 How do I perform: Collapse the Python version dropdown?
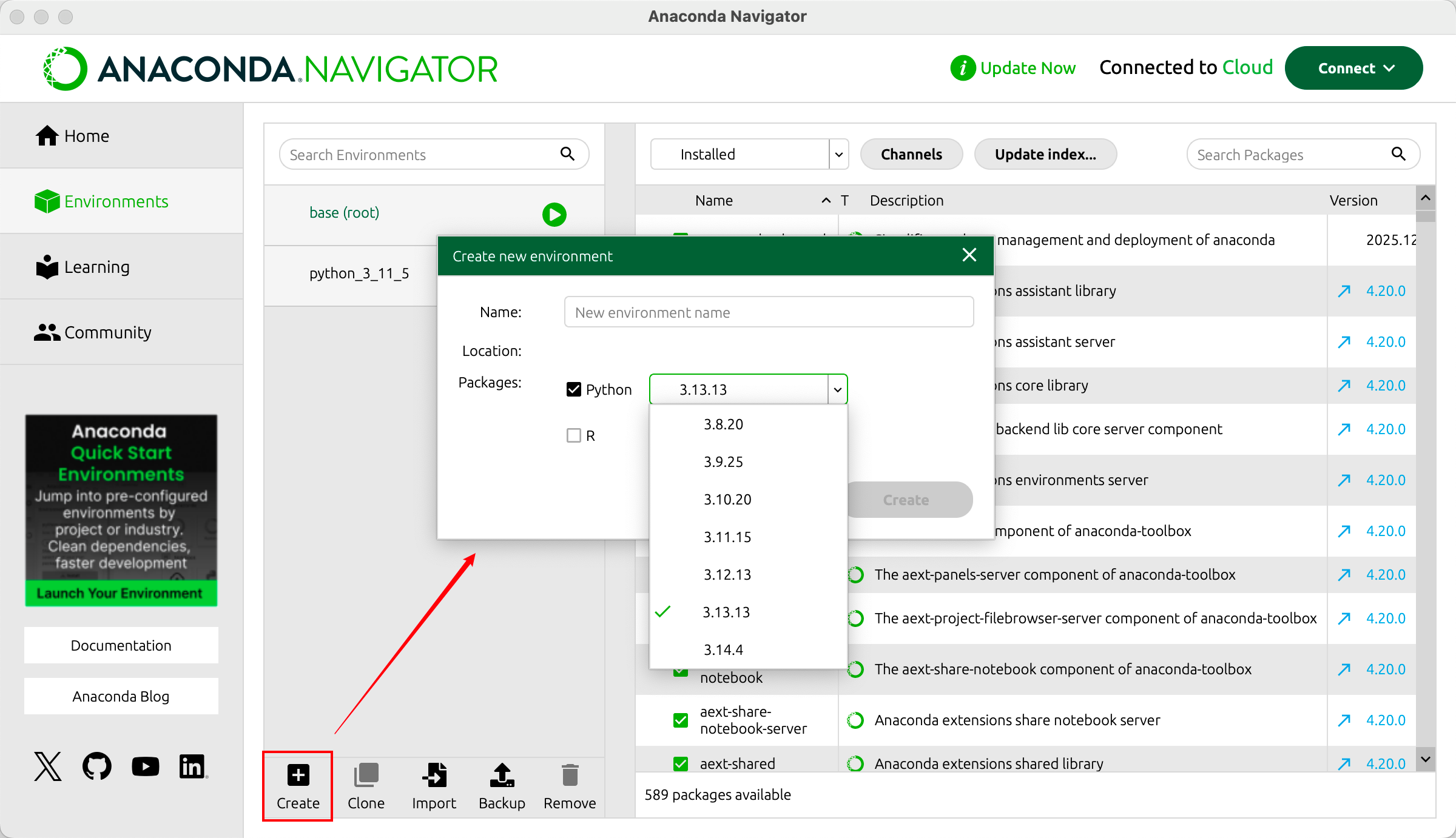[x=838, y=389]
